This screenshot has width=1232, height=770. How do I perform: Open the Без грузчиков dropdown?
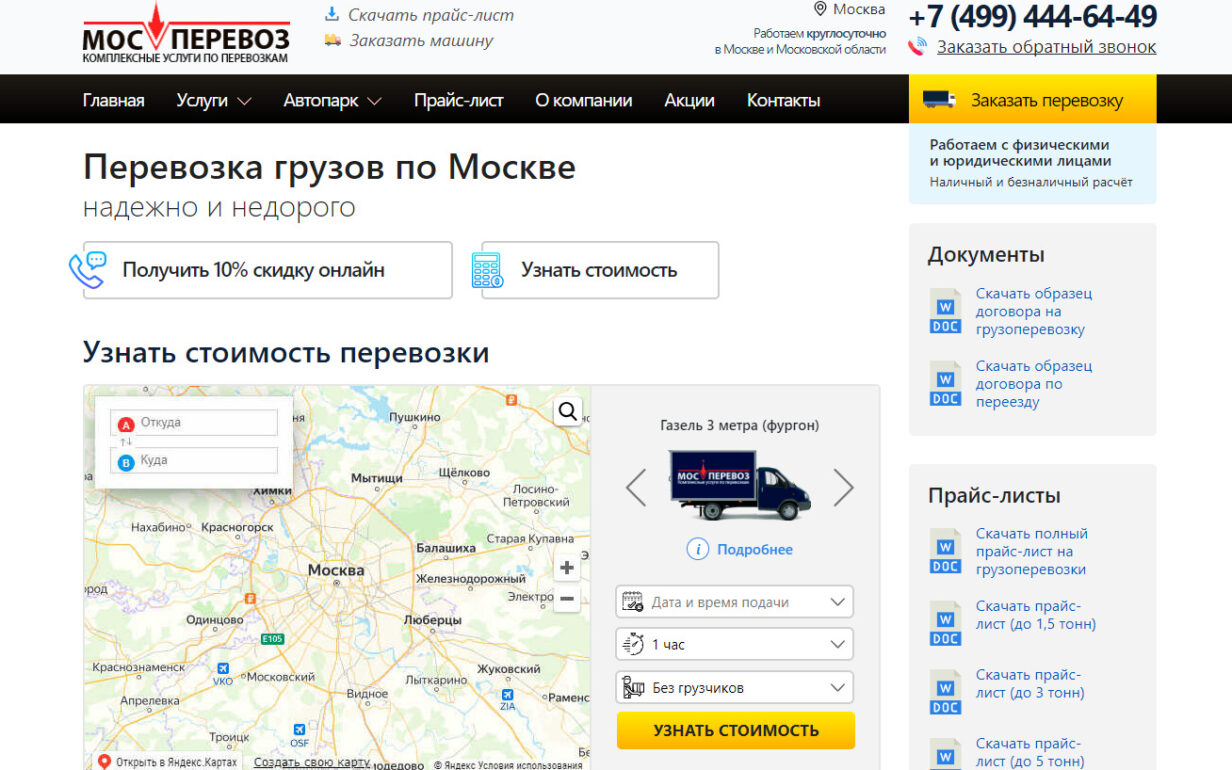(x=734, y=688)
